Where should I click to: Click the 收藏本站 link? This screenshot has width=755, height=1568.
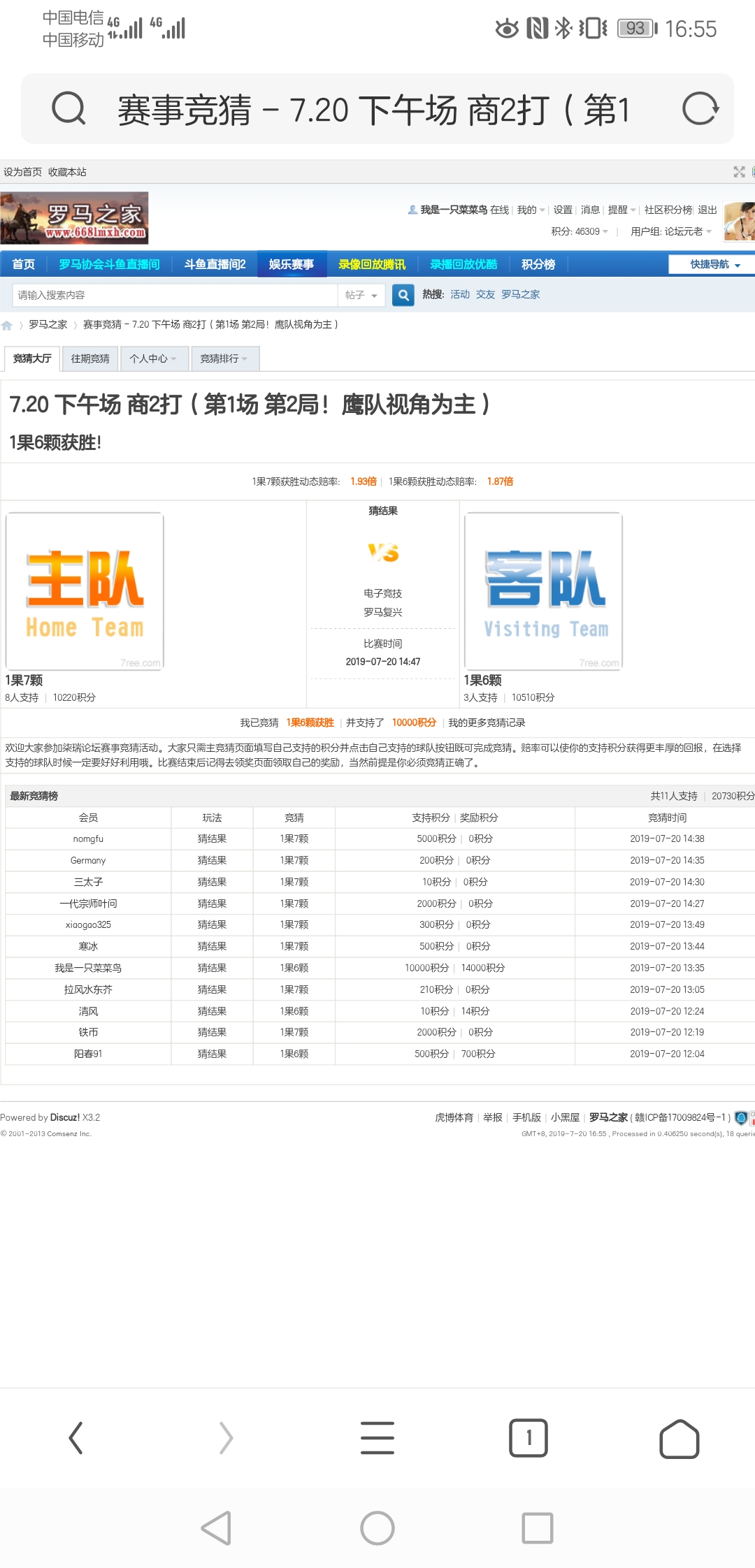(67, 172)
